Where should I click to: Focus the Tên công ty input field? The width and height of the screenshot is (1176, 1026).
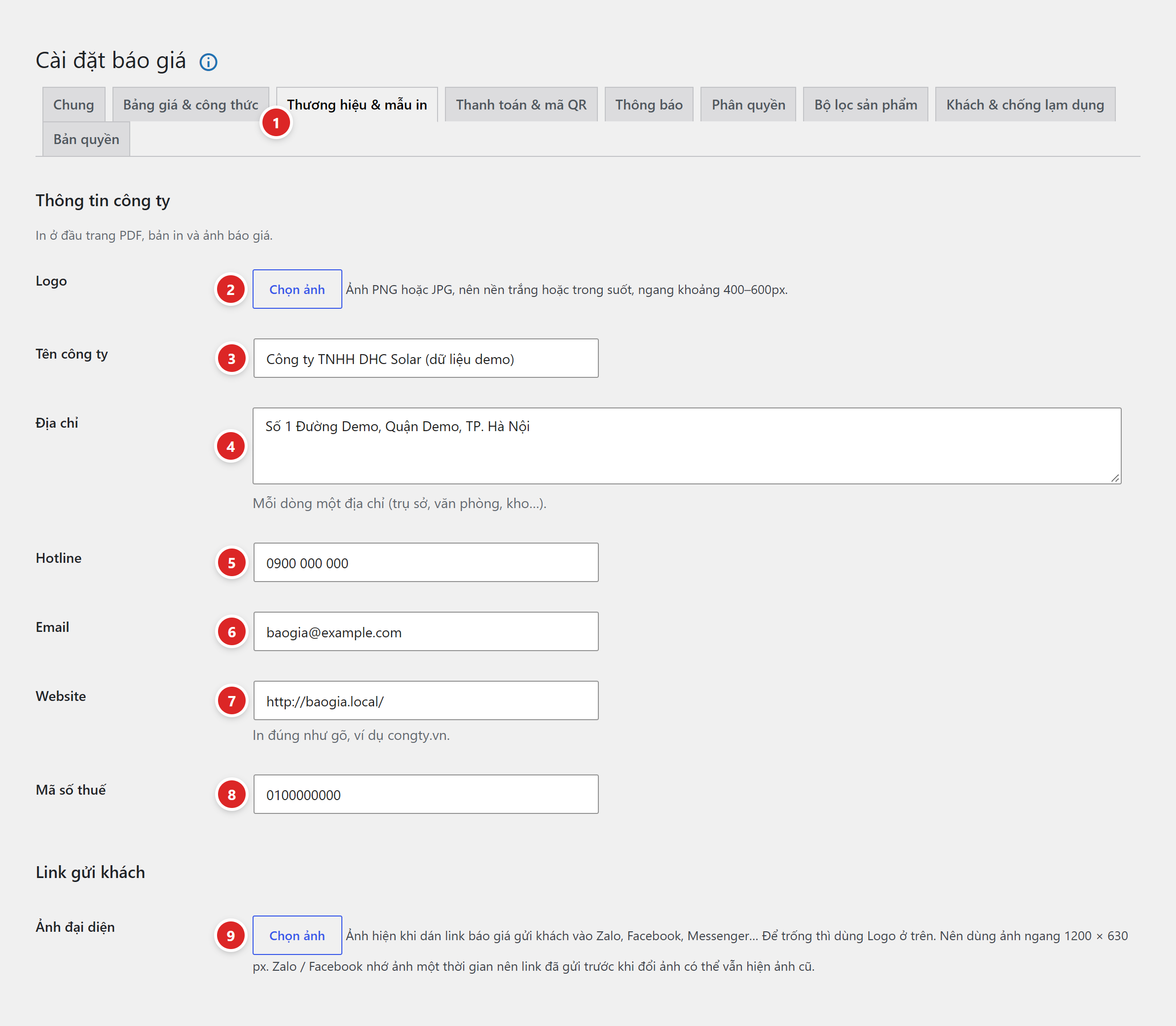point(426,359)
